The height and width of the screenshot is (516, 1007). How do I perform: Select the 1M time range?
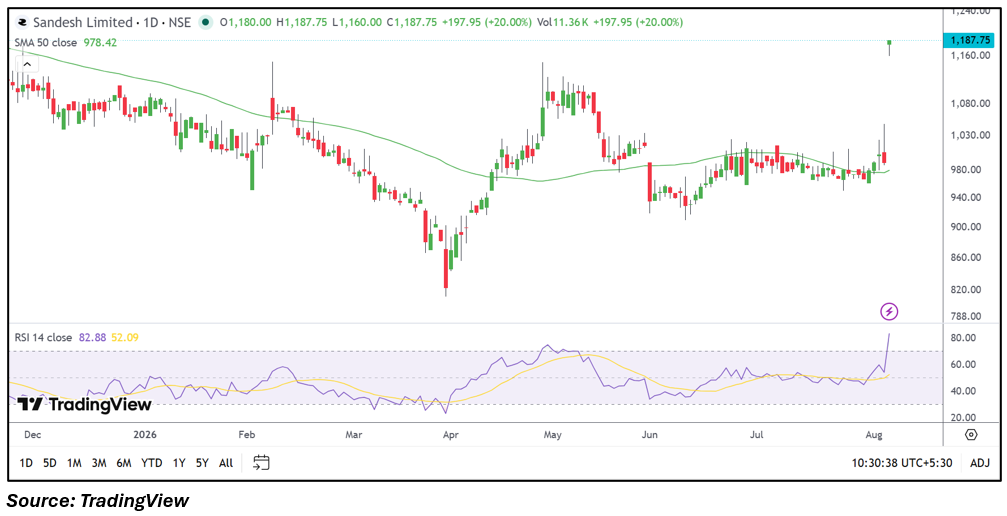point(74,463)
